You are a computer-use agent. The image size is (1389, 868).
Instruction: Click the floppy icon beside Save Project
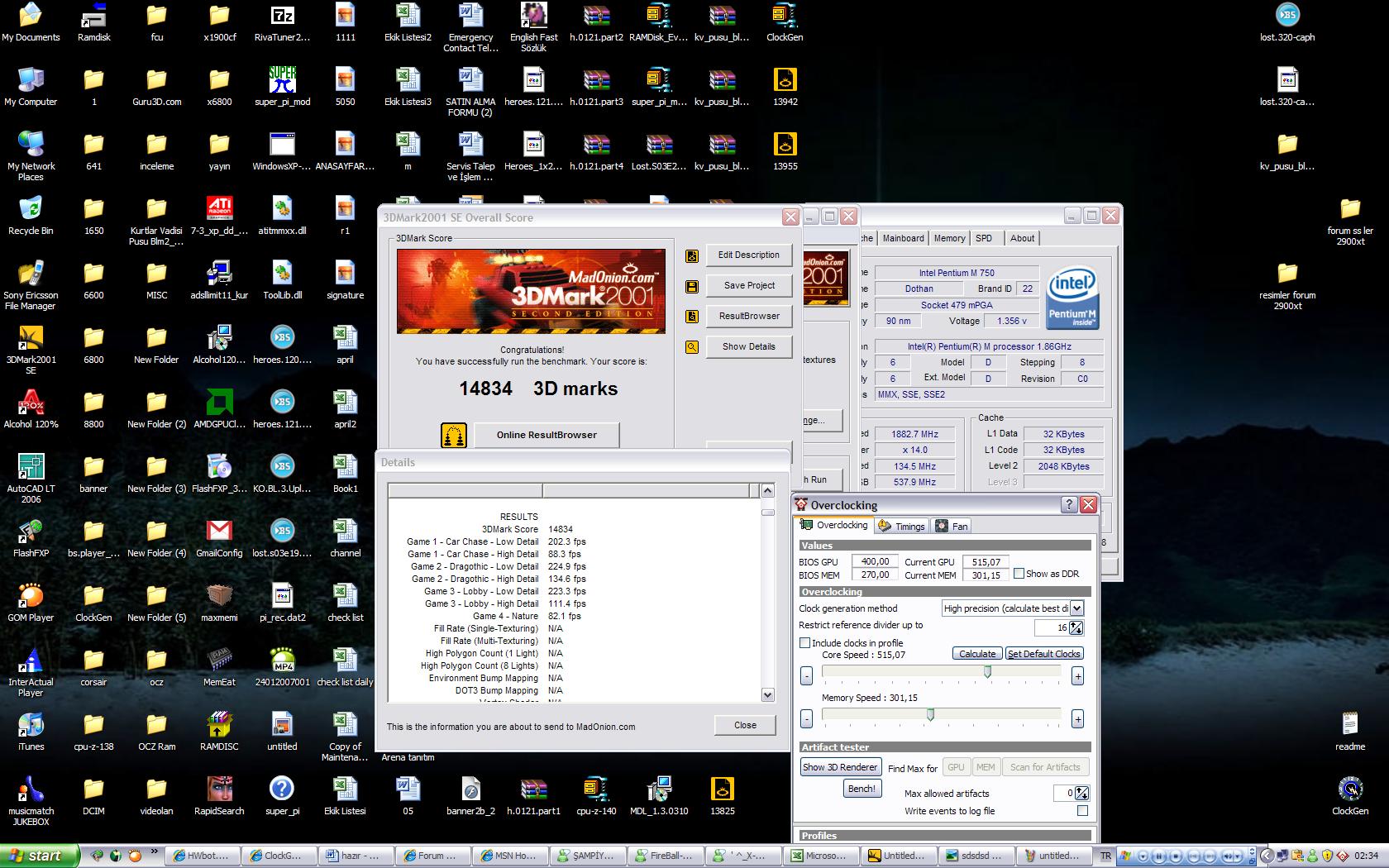coord(692,287)
